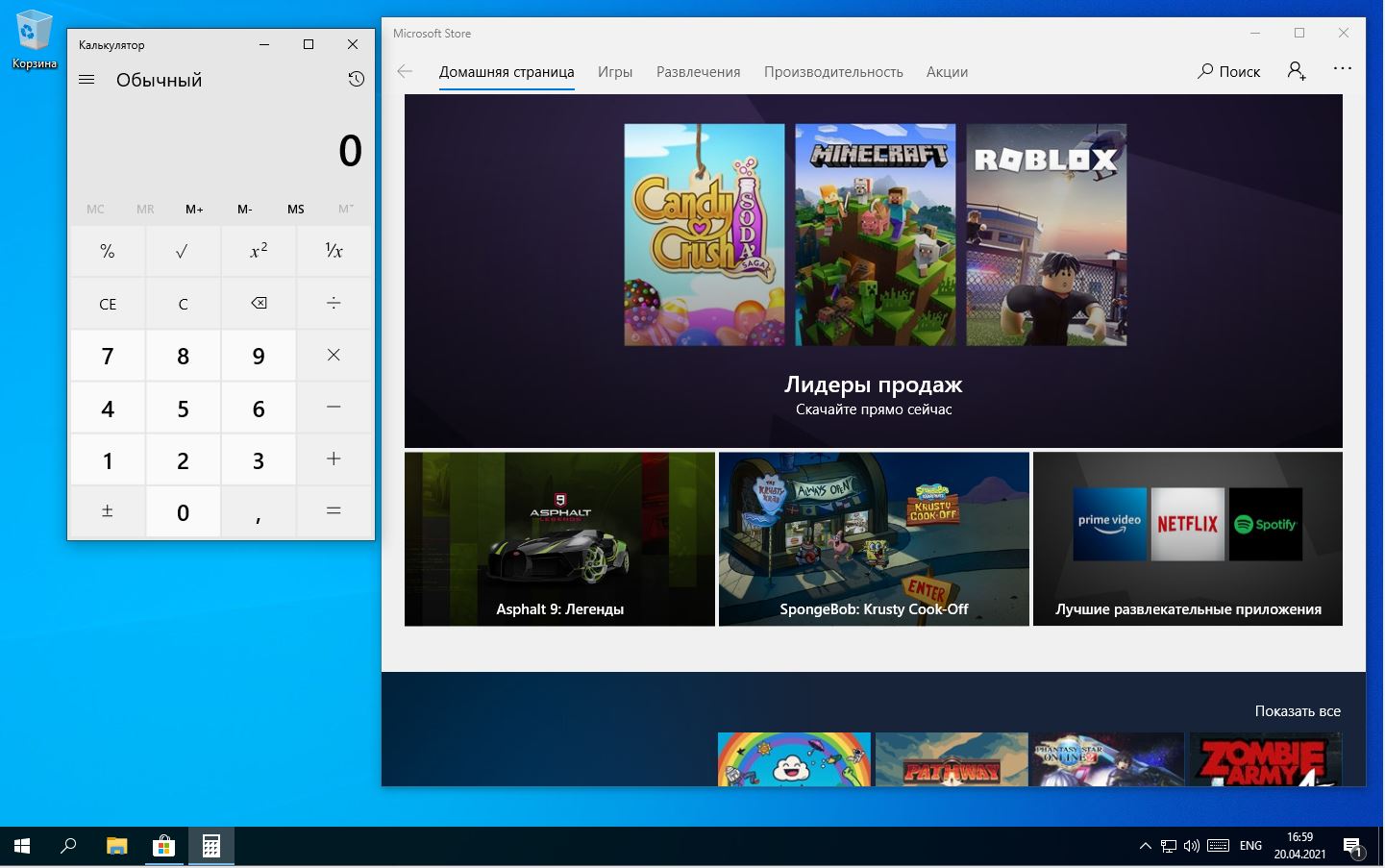Image resolution: width=1385 pixels, height=868 pixels.
Task: Switch to the Производительность tab
Action: pyautogui.click(x=833, y=71)
